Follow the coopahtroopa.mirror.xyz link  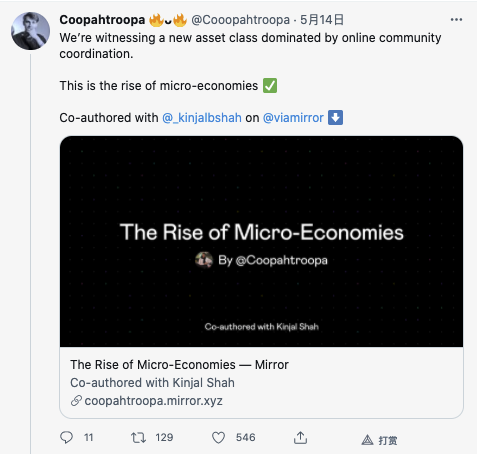point(153,401)
